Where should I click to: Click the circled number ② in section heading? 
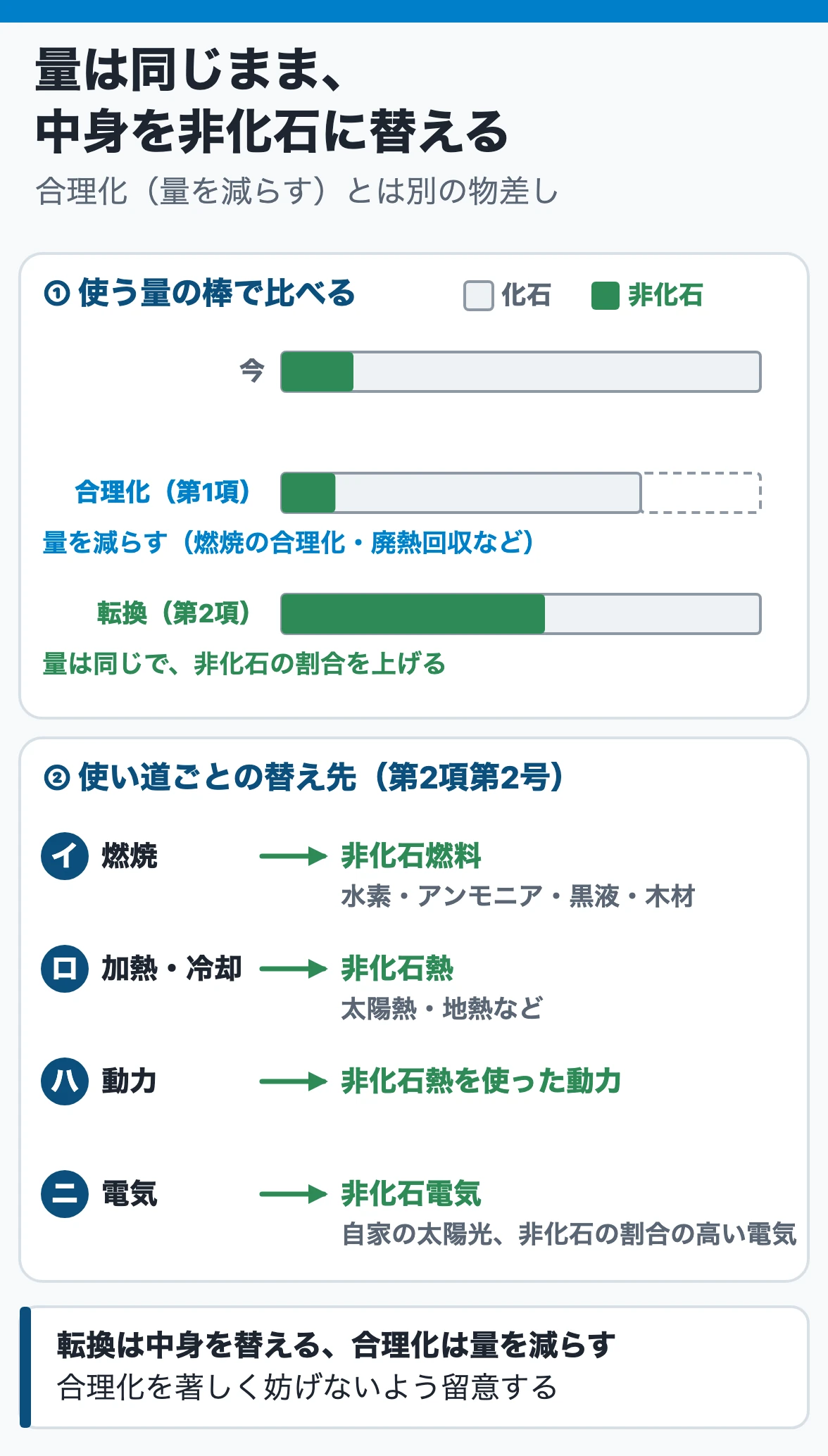coord(56,778)
